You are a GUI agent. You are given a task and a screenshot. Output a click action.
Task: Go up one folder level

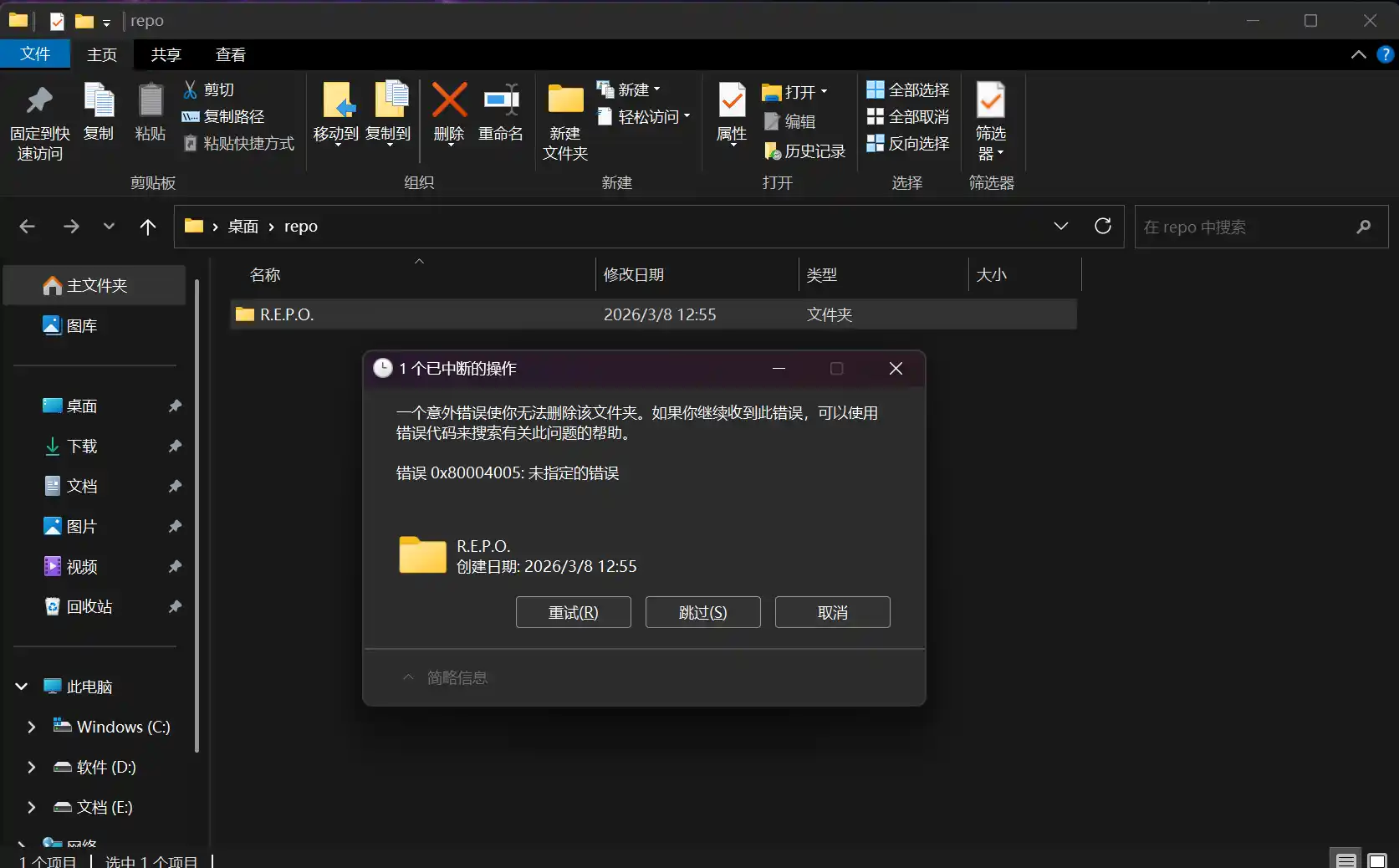click(148, 227)
